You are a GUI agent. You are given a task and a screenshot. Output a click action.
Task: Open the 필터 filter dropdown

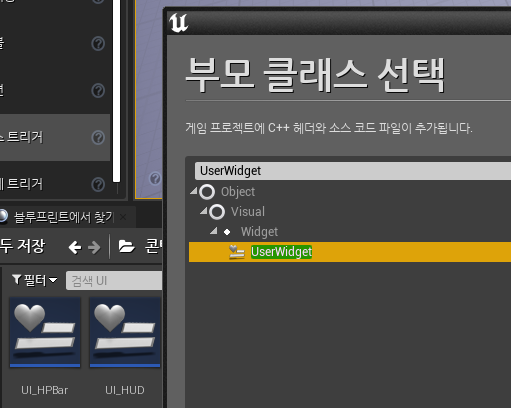[34, 280]
